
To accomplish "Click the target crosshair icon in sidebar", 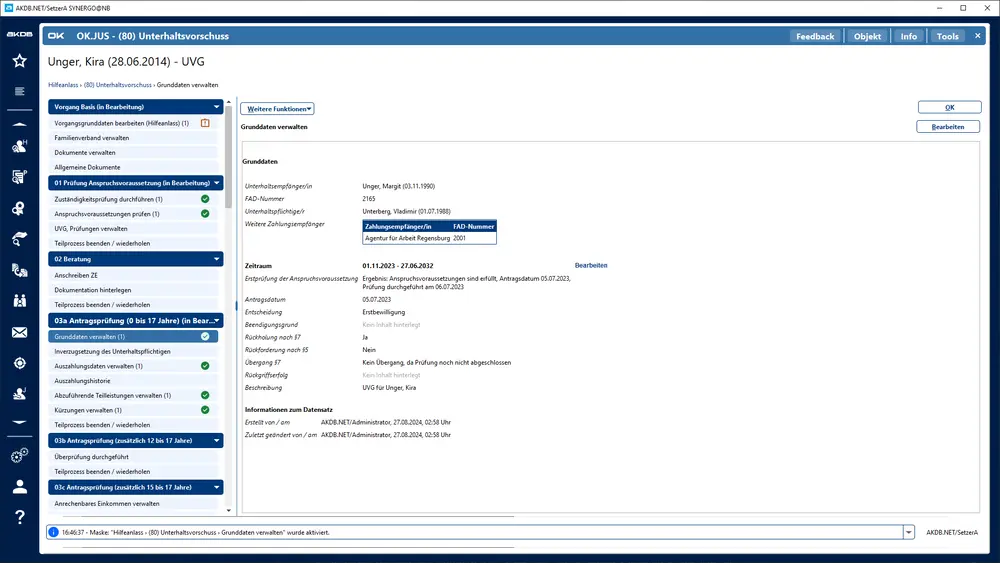I will click(x=19, y=363).
